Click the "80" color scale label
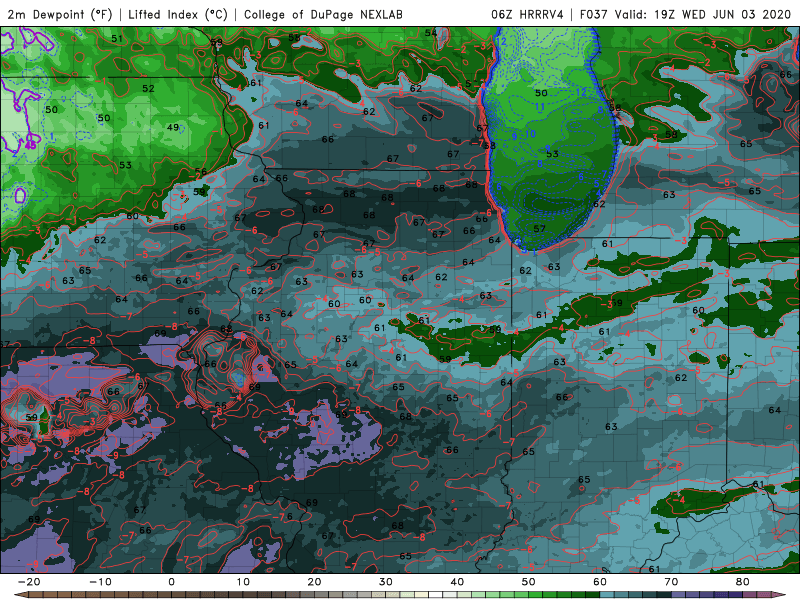The height and width of the screenshot is (600, 800). 743,582
